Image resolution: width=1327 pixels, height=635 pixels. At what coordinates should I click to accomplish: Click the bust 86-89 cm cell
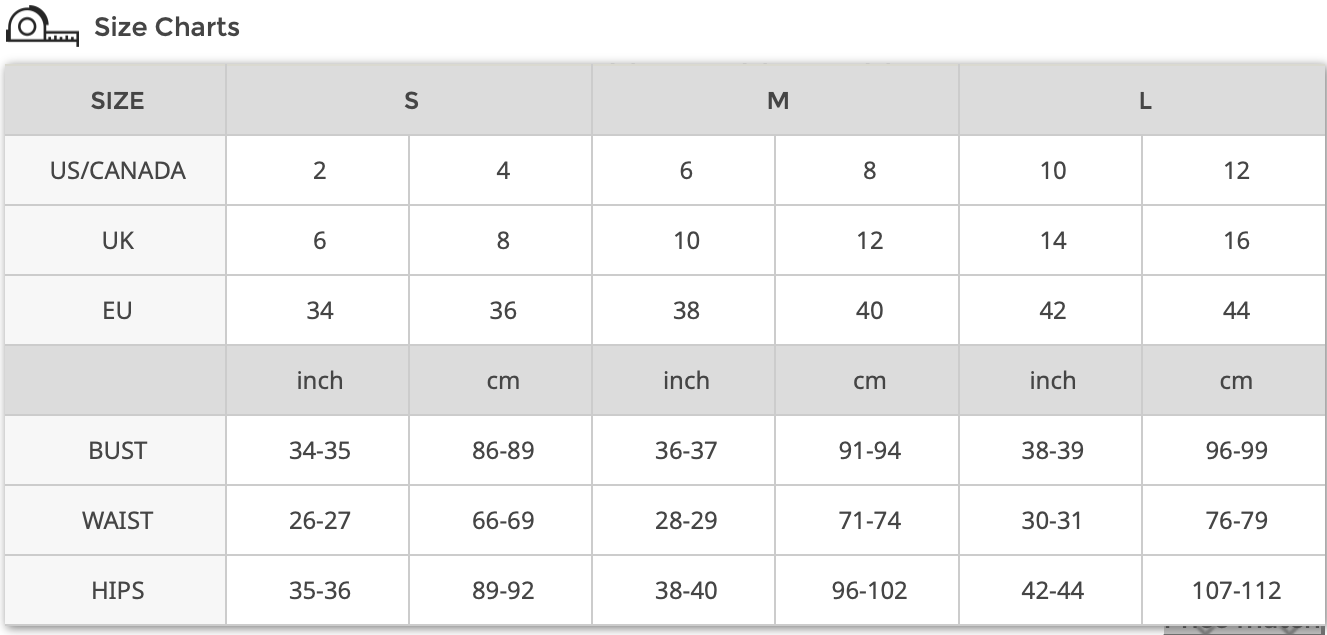coord(503,451)
